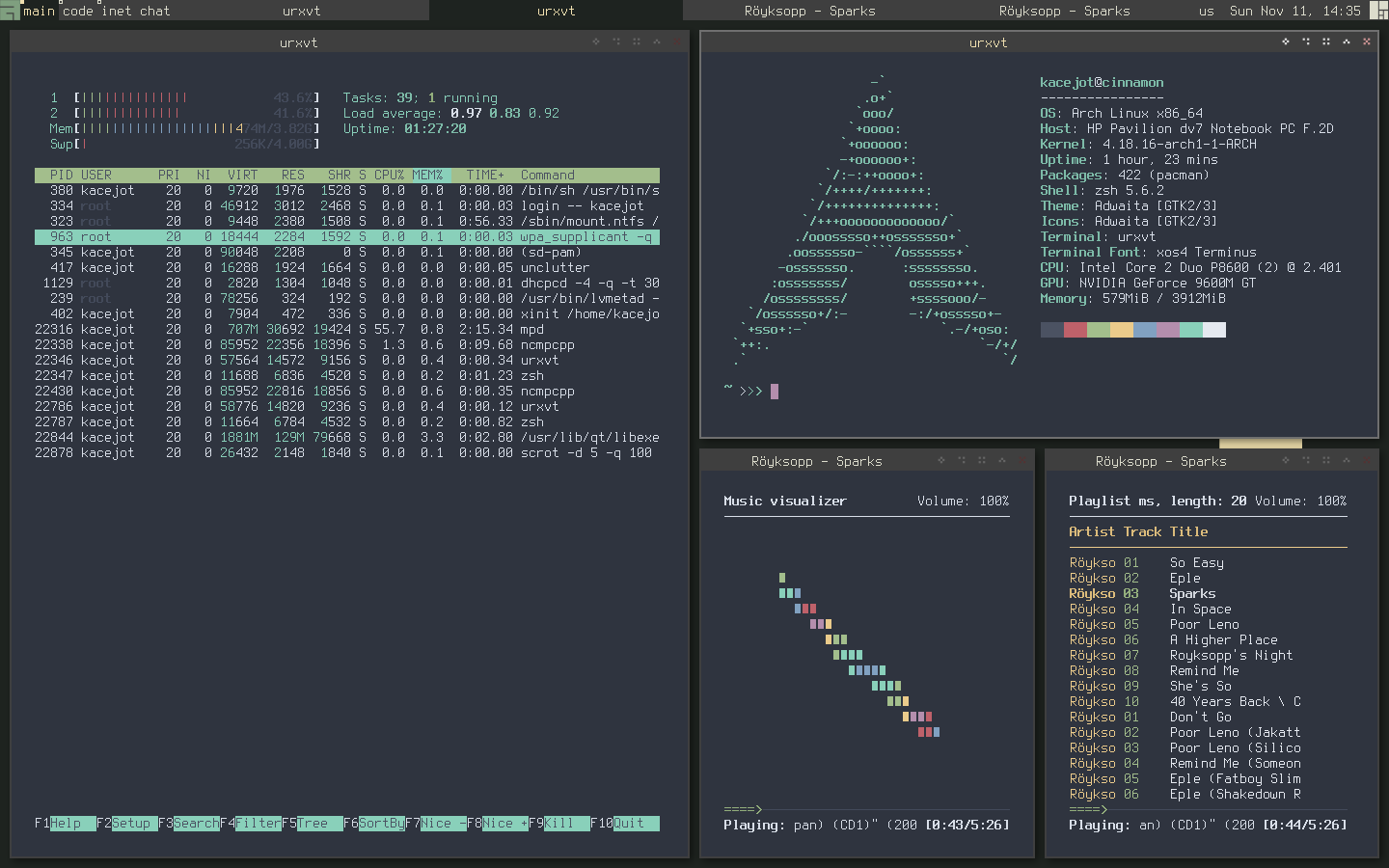The height and width of the screenshot is (868, 1389).
Task: Click F3 Search in the htop footer
Action: click(x=189, y=823)
